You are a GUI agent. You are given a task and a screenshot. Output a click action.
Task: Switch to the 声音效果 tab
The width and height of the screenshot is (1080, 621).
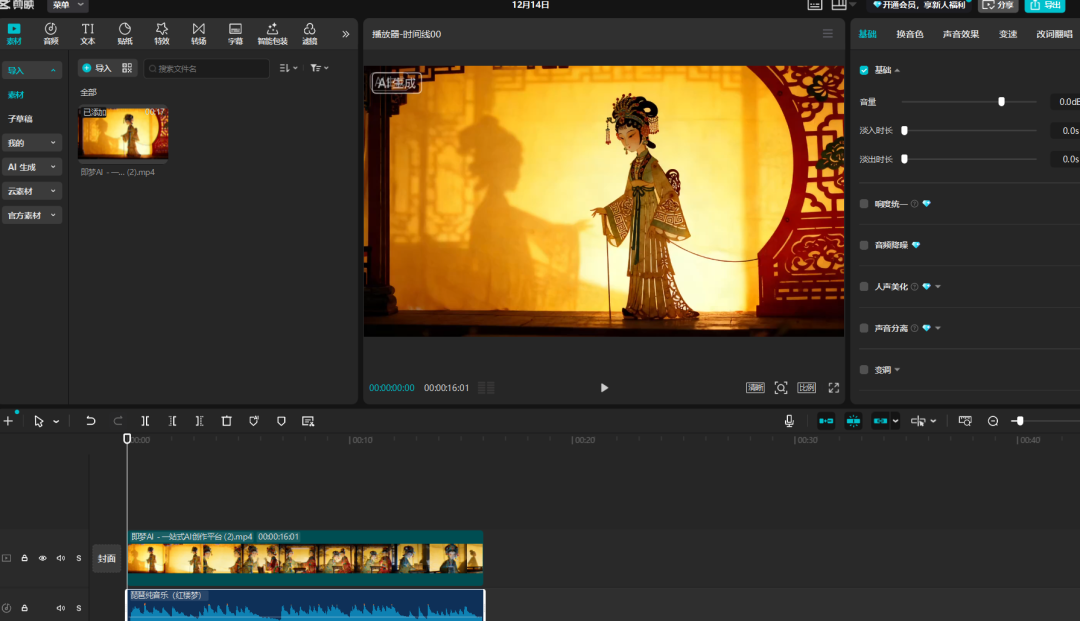click(x=960, y=34)
